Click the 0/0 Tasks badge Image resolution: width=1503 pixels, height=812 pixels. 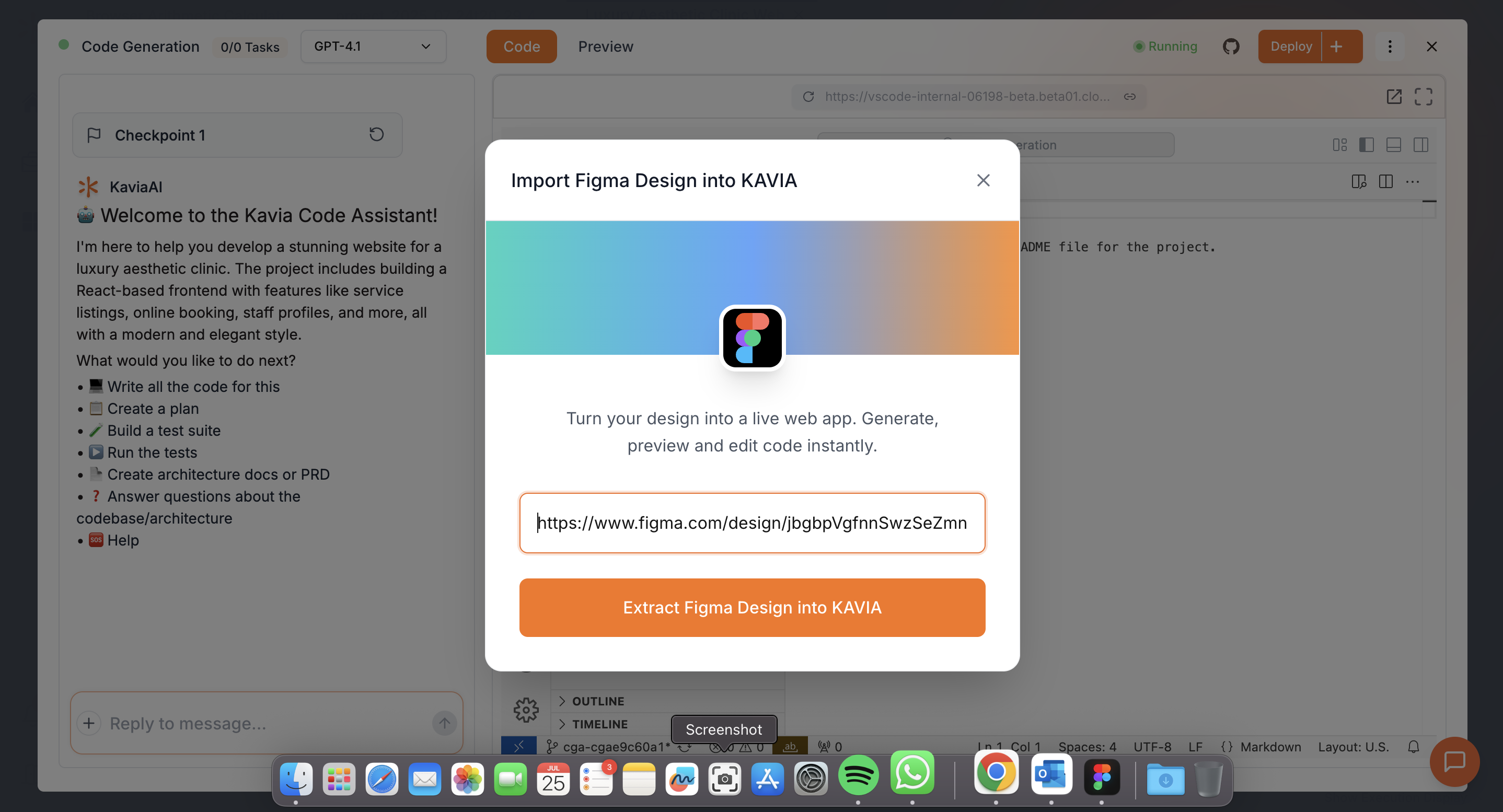pyautogui.click(x=250, y=47)
